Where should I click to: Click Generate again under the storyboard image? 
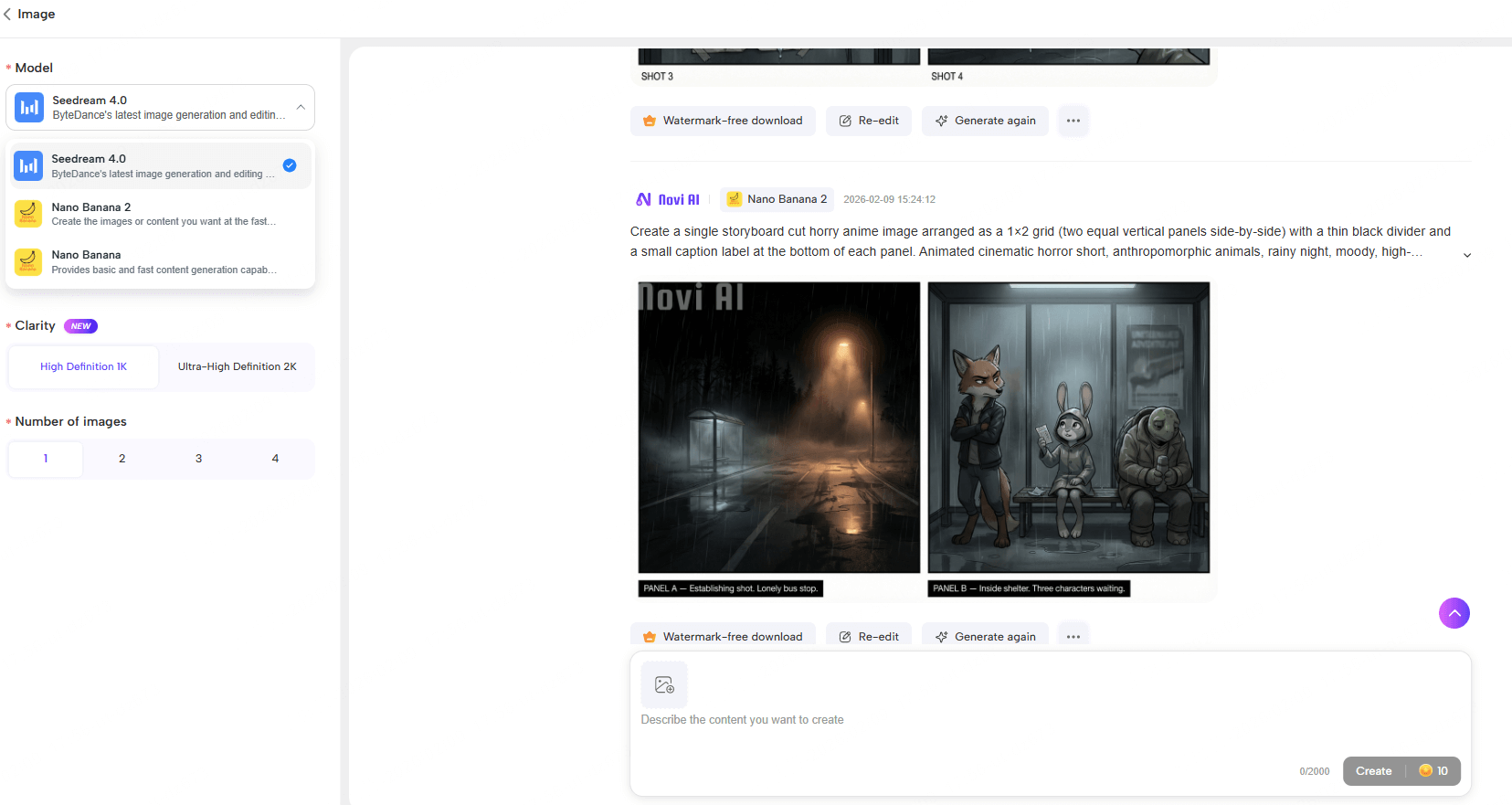point(985,636)
